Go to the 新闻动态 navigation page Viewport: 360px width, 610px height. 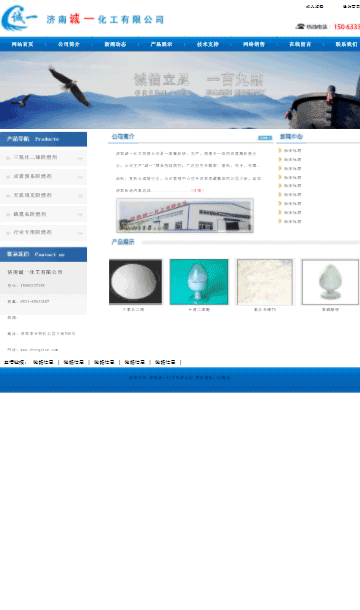pyautogui.click(x=115, y=44)
